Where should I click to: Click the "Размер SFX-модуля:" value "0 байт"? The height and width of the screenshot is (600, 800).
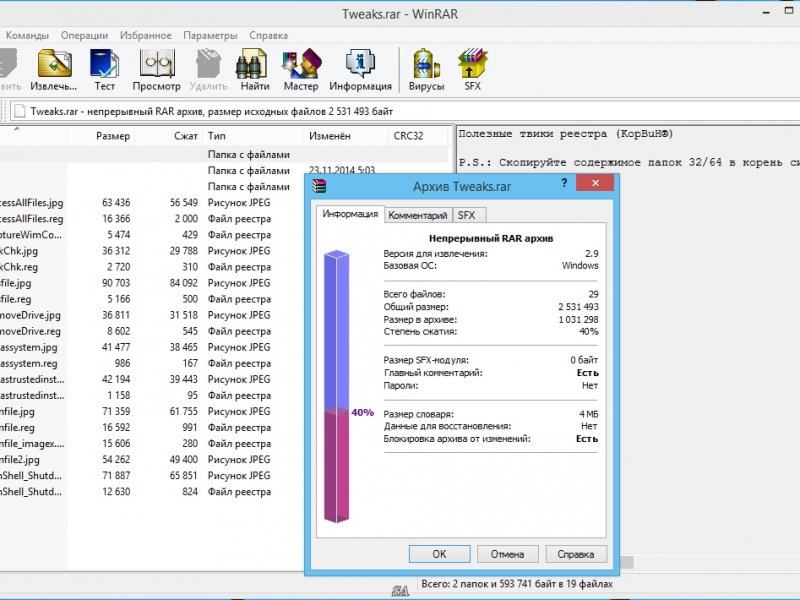point(584,360)
